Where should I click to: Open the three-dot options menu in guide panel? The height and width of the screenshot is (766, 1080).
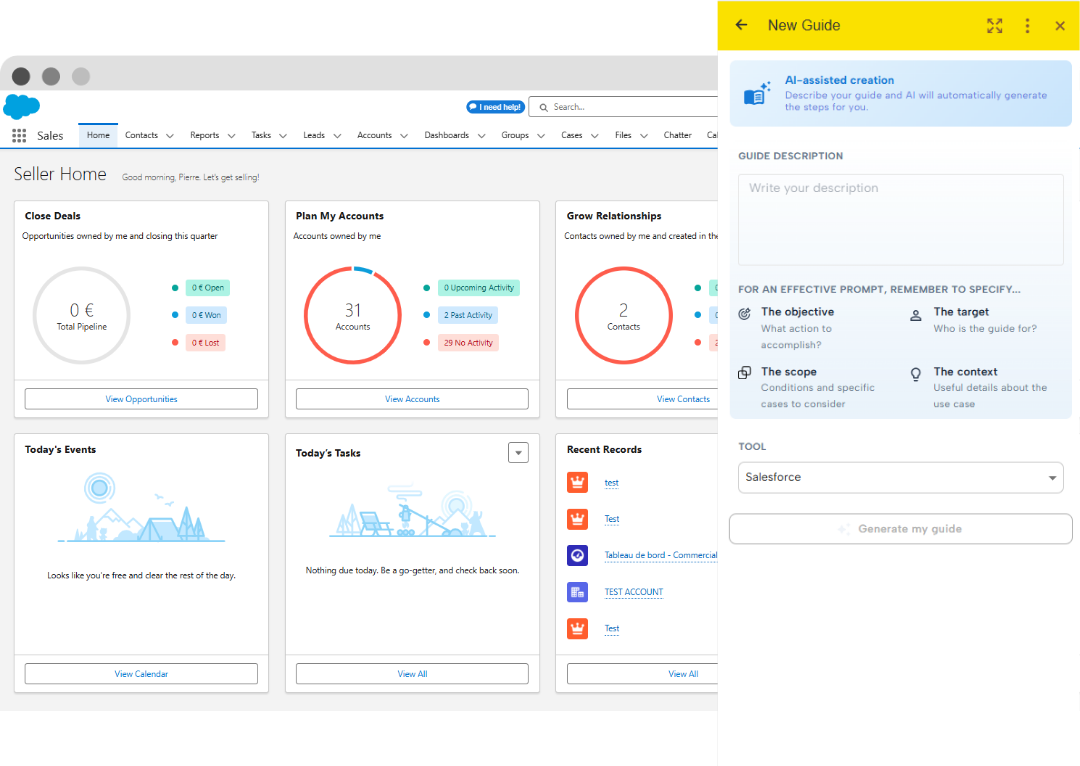[1027, 26]
